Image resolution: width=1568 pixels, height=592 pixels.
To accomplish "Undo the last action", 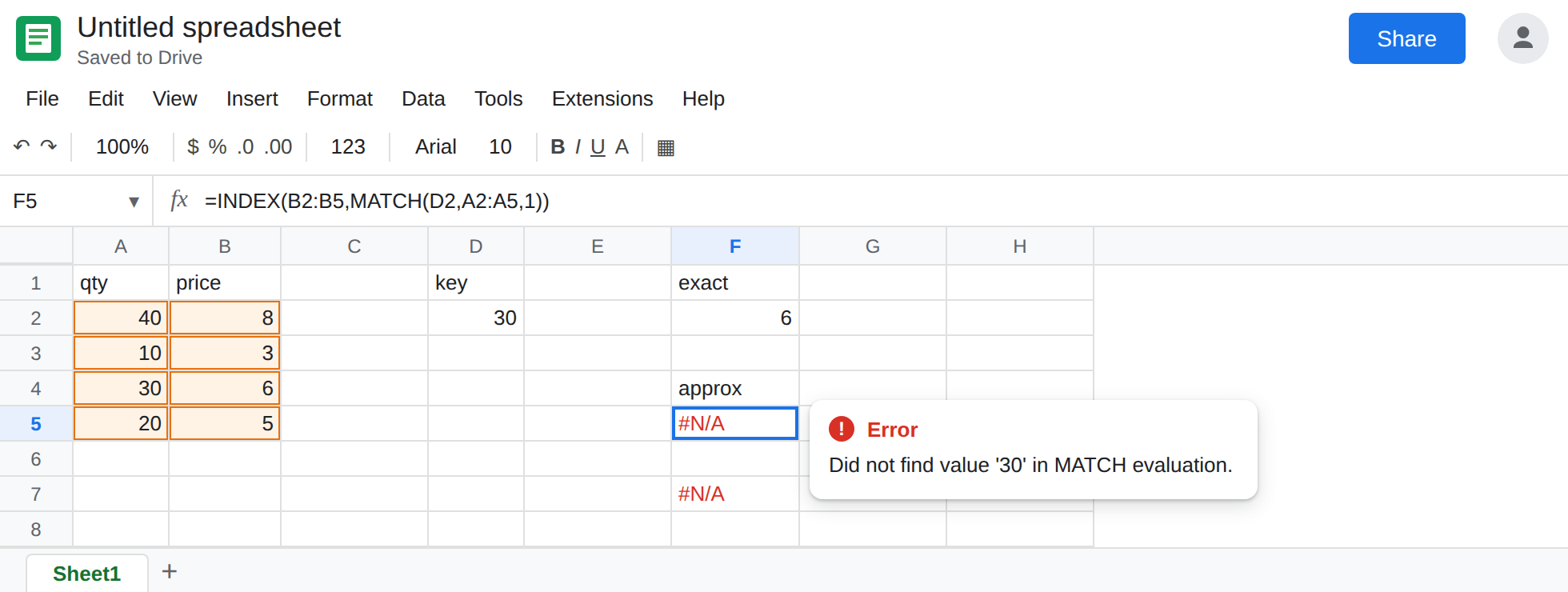I will click(x=22, y=146).
